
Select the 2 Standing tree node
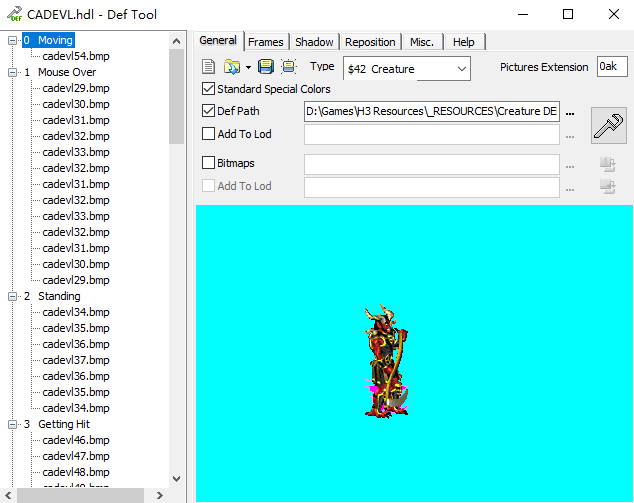point(52,296)
